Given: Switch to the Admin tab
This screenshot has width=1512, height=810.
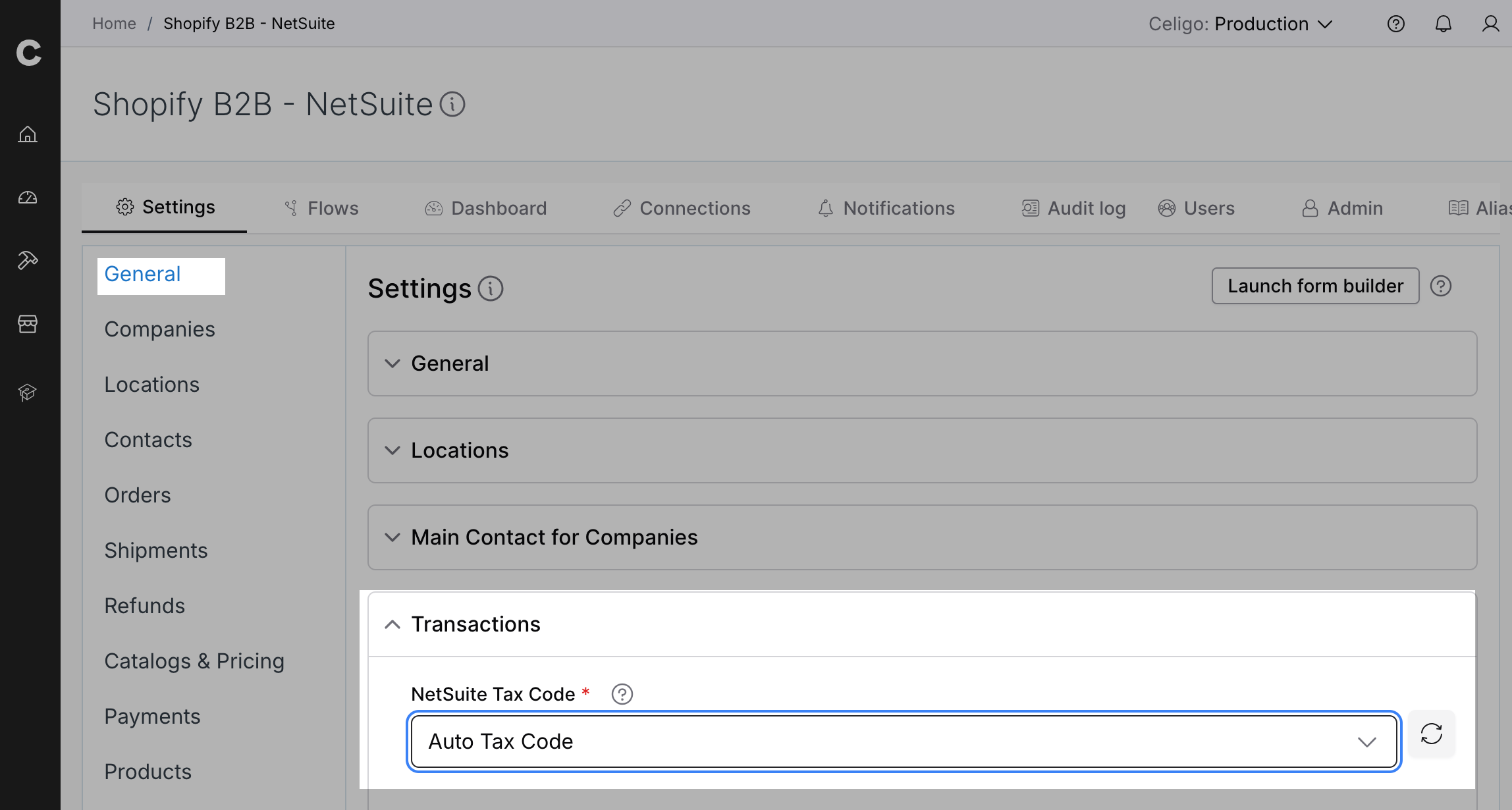Looking at the screenshot, I should pyautogui.click(x=1342, y=208).
